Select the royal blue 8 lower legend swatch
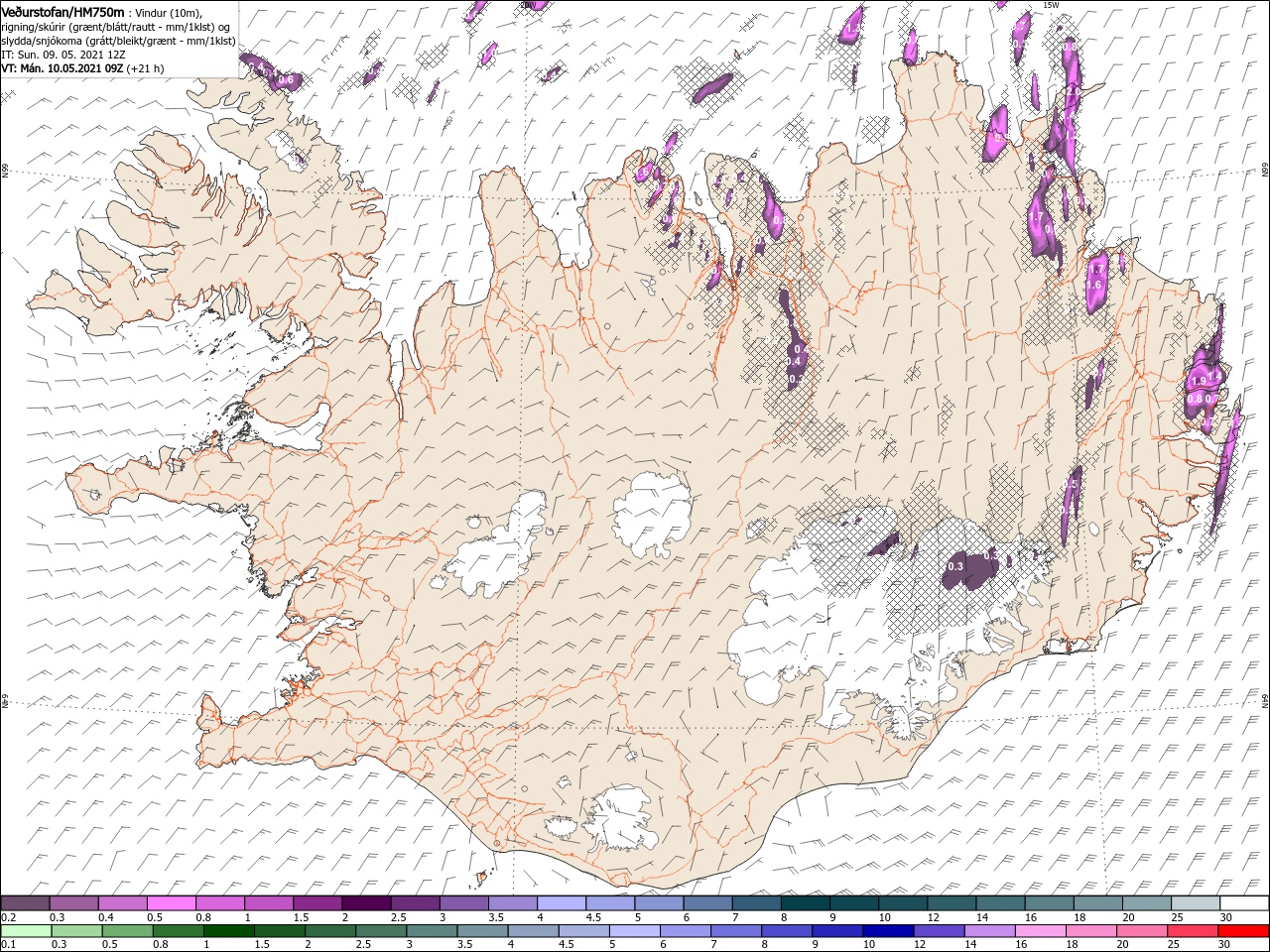1270x952 pixels. pos(786,931)
